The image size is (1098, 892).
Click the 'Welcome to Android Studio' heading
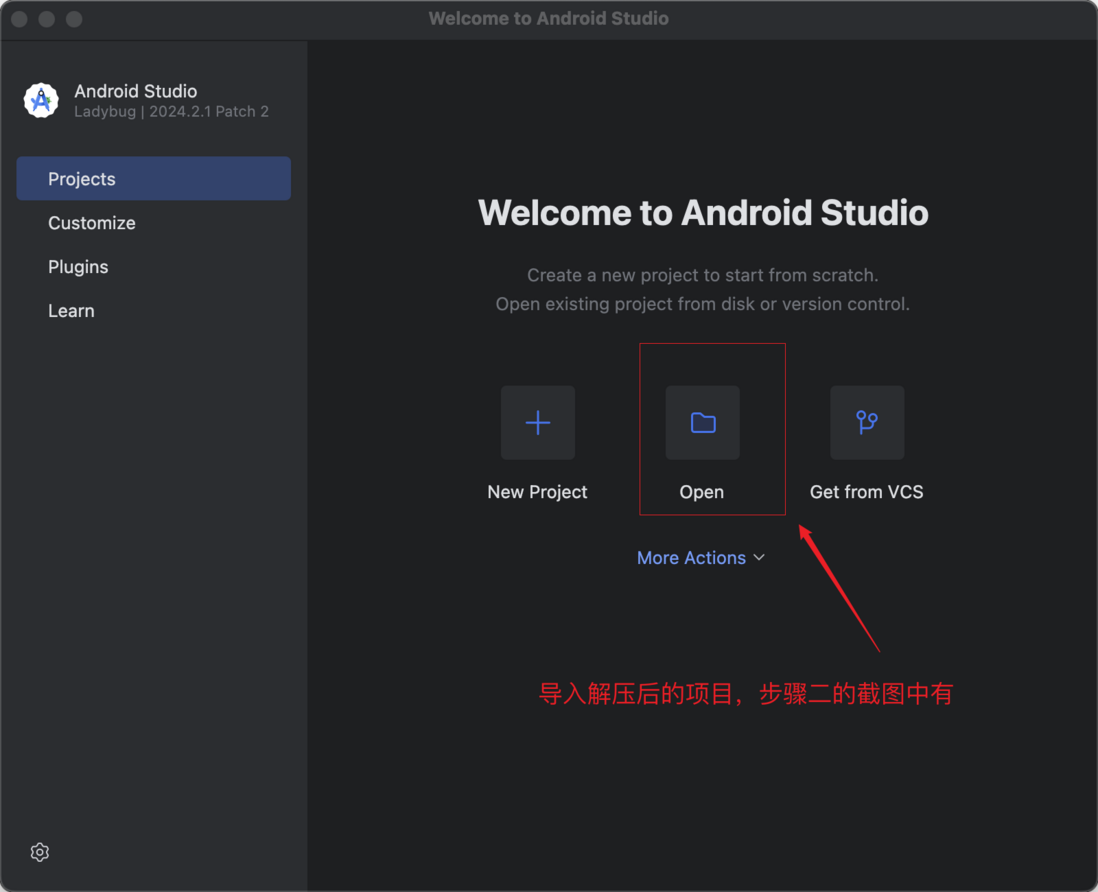[703, 213]
